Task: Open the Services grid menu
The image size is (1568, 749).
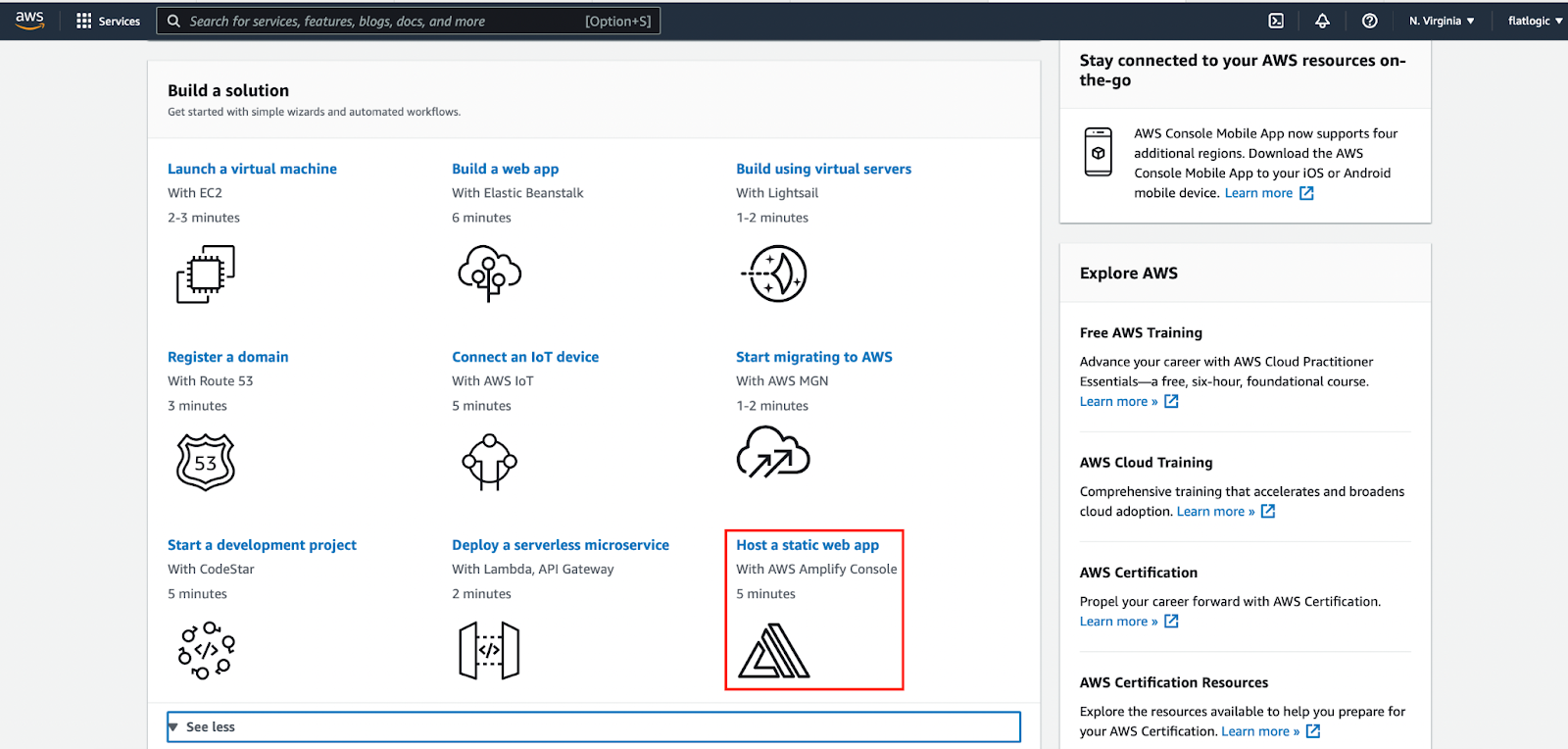Action: tap(83, 21)
